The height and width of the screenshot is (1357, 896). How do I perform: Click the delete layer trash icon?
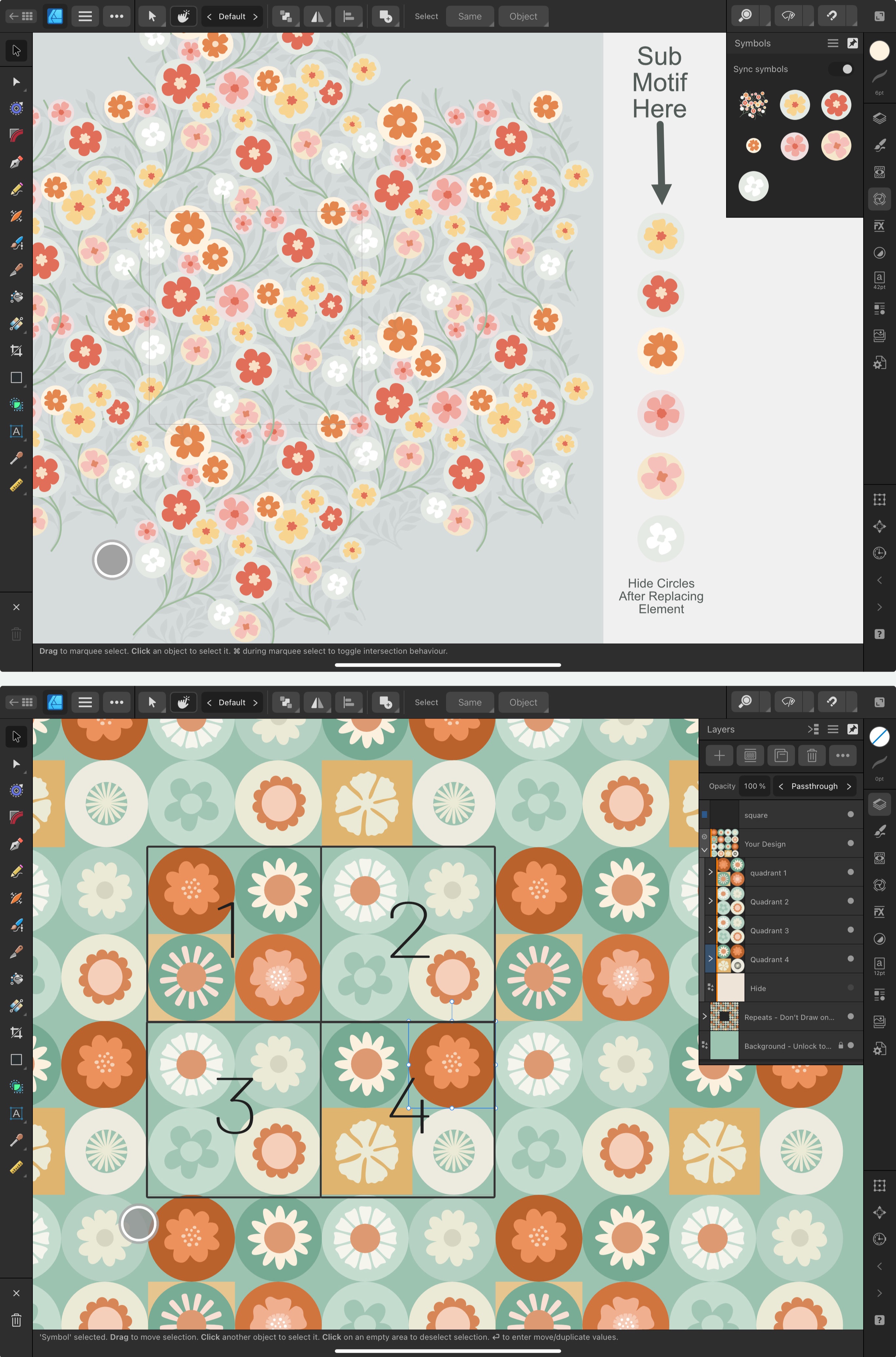[811, 755]
